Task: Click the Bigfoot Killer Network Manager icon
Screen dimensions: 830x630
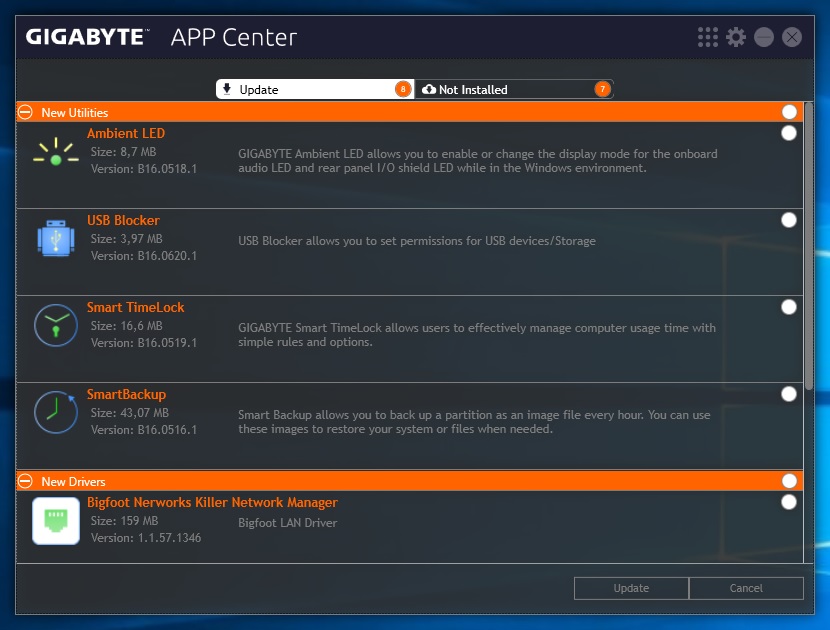Action: (56, 521)
